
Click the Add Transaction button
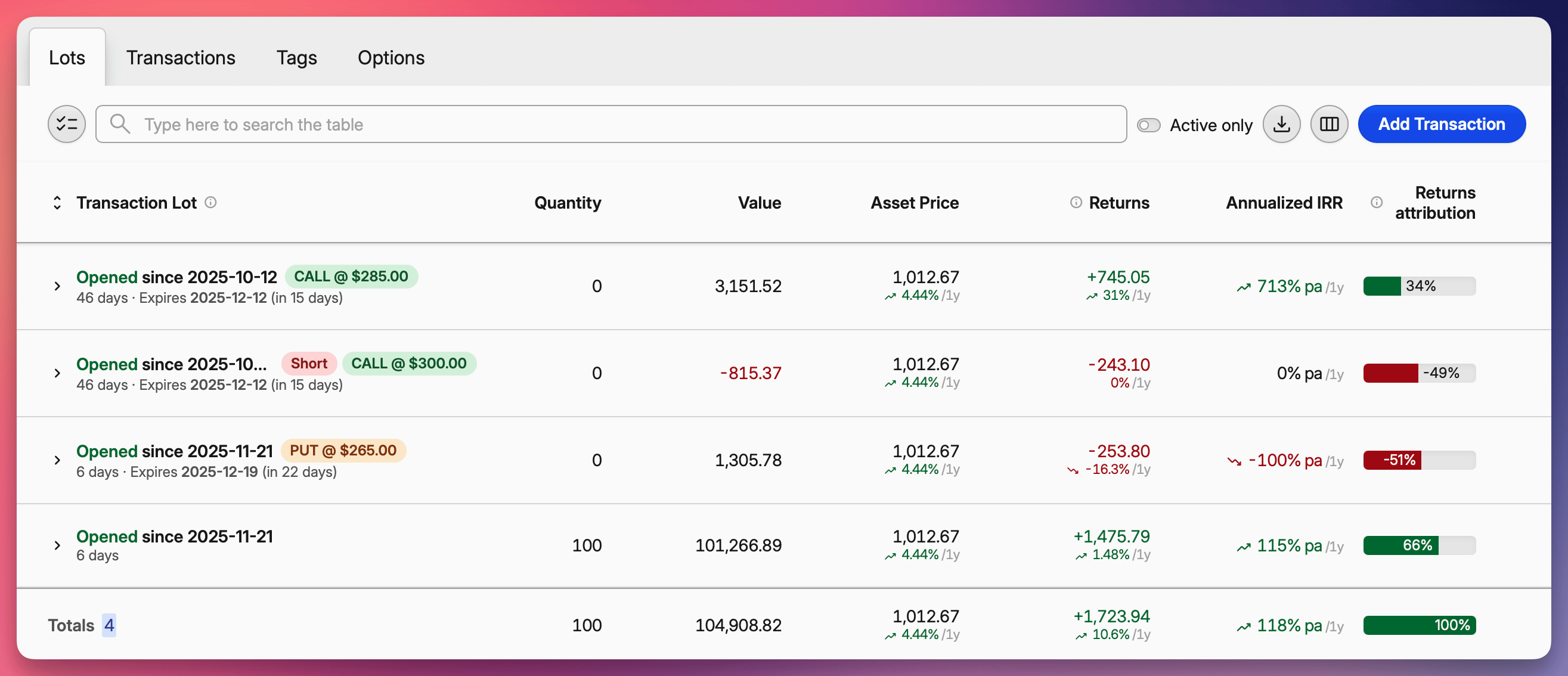tap(1442, 123)
